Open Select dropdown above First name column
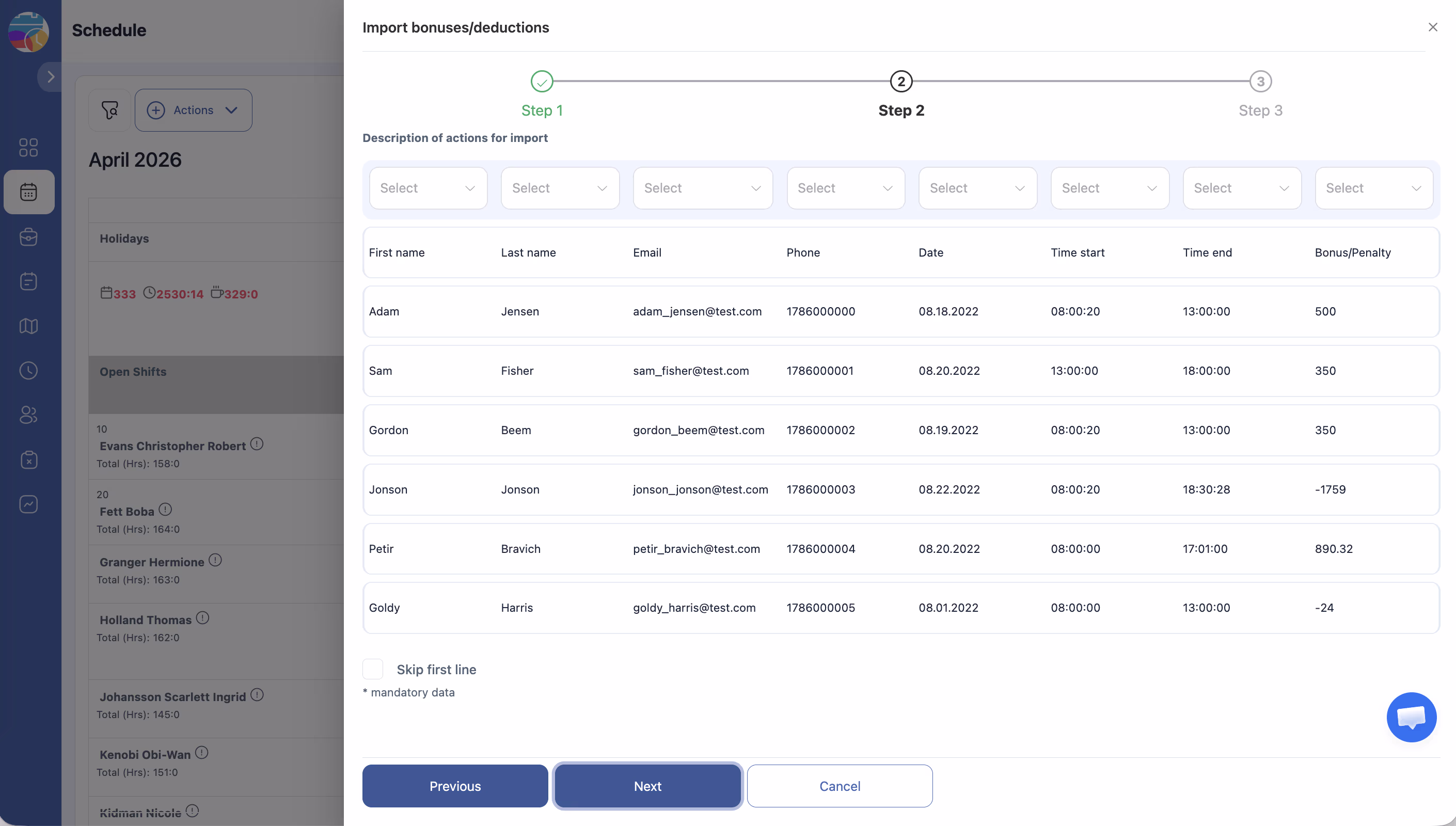The image size is (1456, 826). click(x=428, y=188)
